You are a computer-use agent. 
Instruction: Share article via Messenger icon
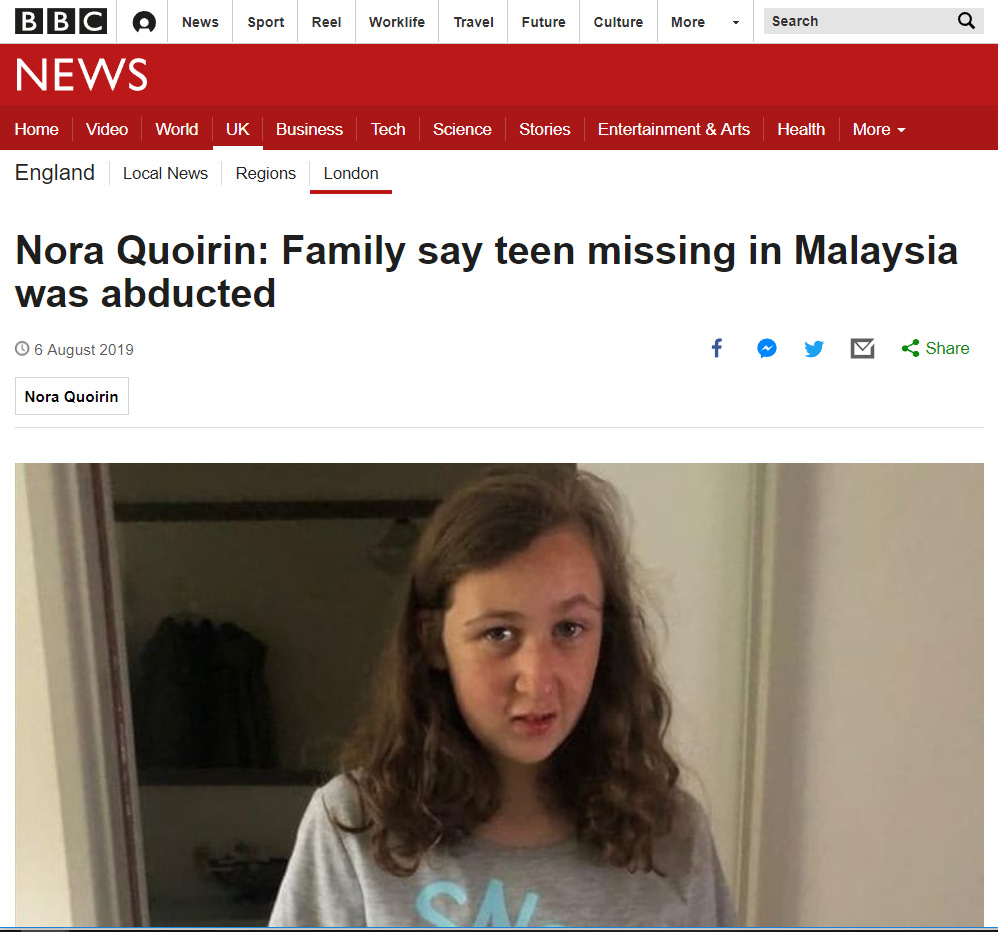766,348
